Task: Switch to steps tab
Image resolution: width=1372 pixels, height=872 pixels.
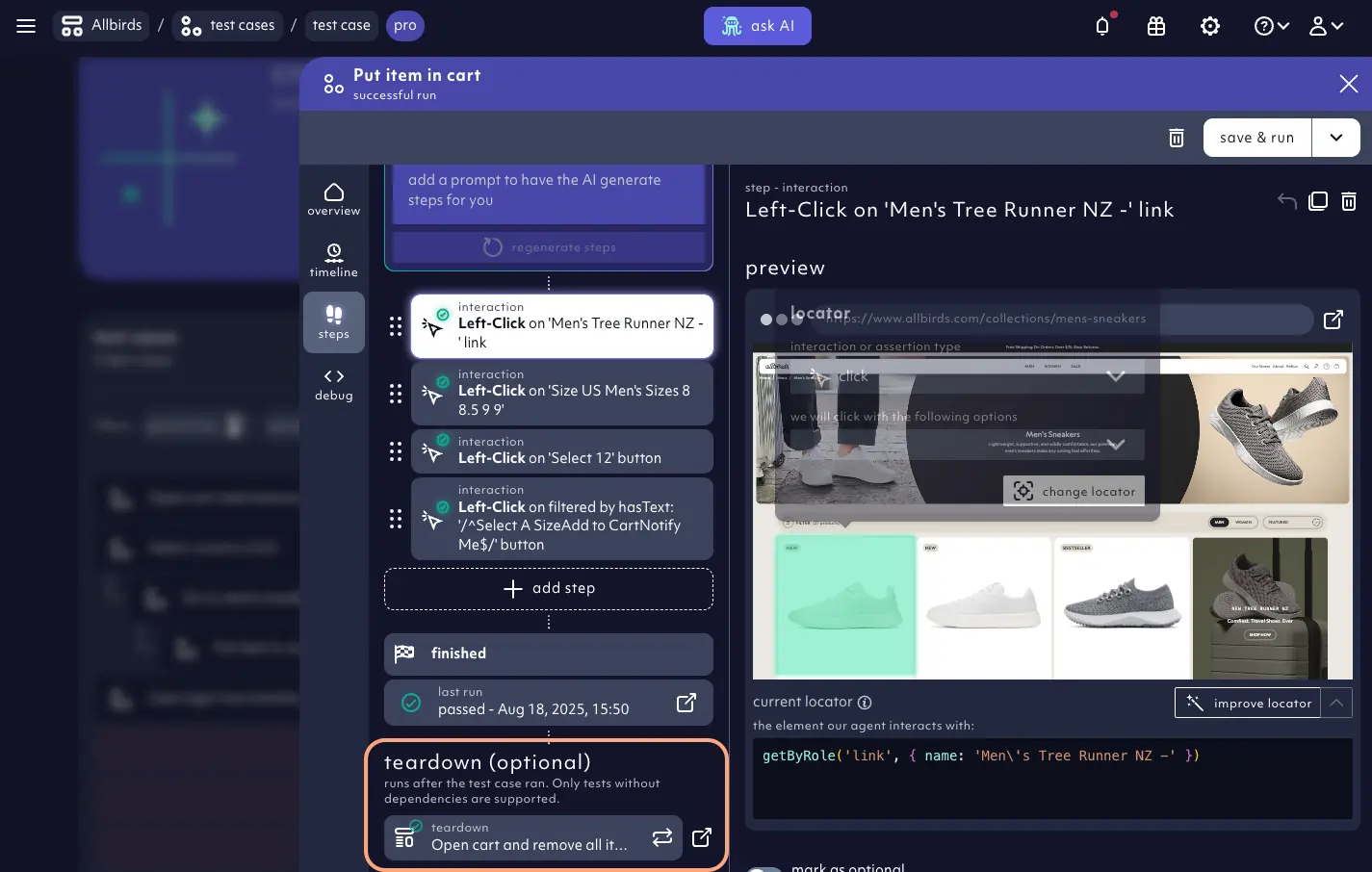Action: coord(334,322)
